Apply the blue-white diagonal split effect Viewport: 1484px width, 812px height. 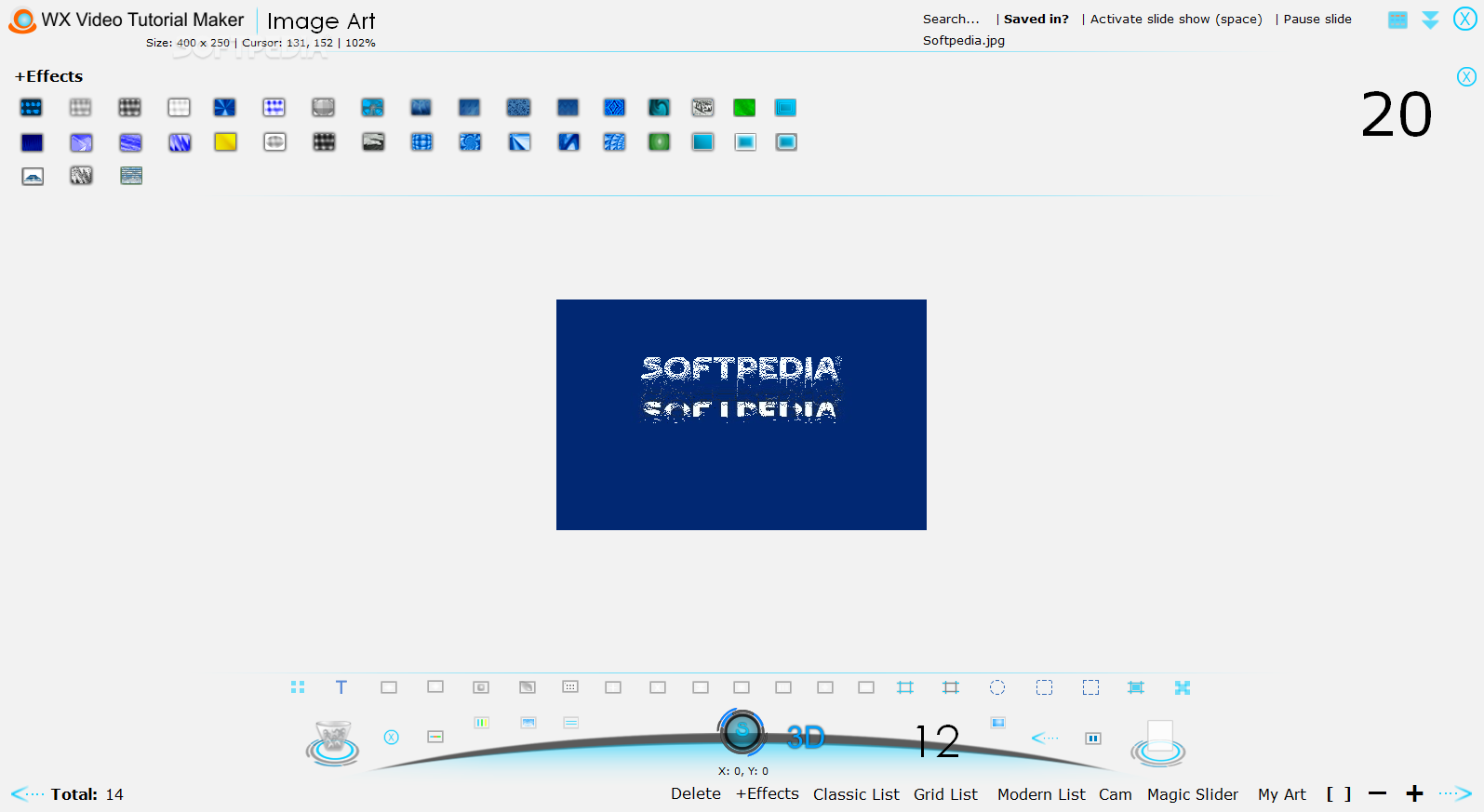coord(519,141)
